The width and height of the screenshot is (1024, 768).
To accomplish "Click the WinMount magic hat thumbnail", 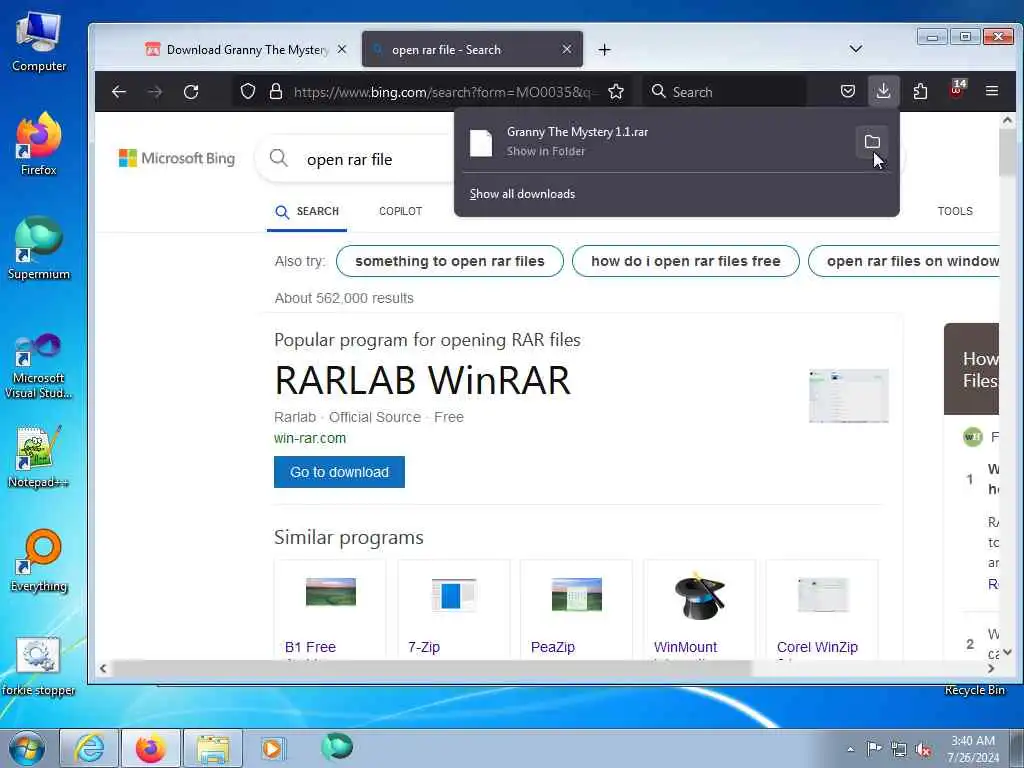I will pyautogui.click(x=699, y=596).
